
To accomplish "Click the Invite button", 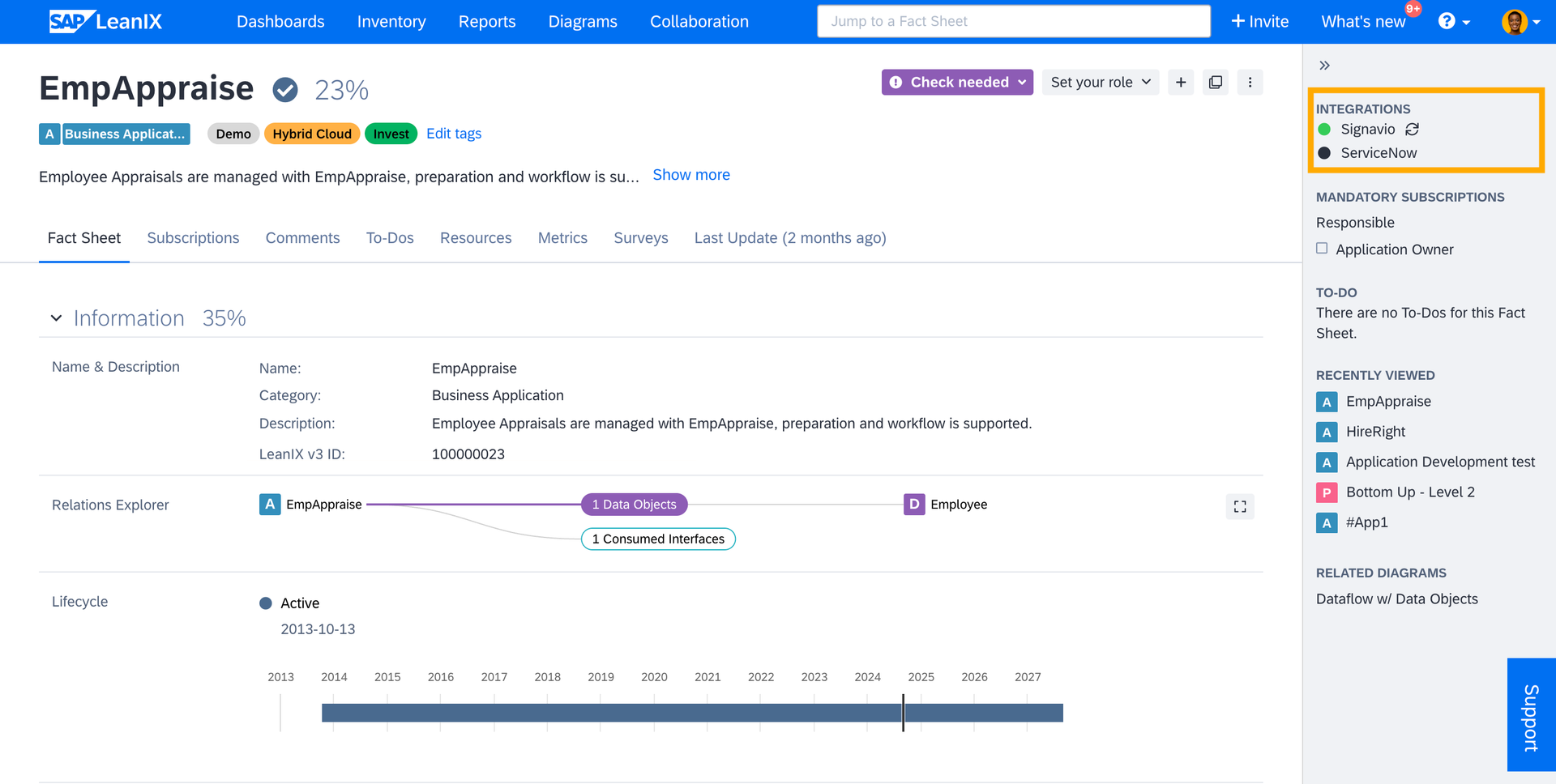I will coord(1260,22).
